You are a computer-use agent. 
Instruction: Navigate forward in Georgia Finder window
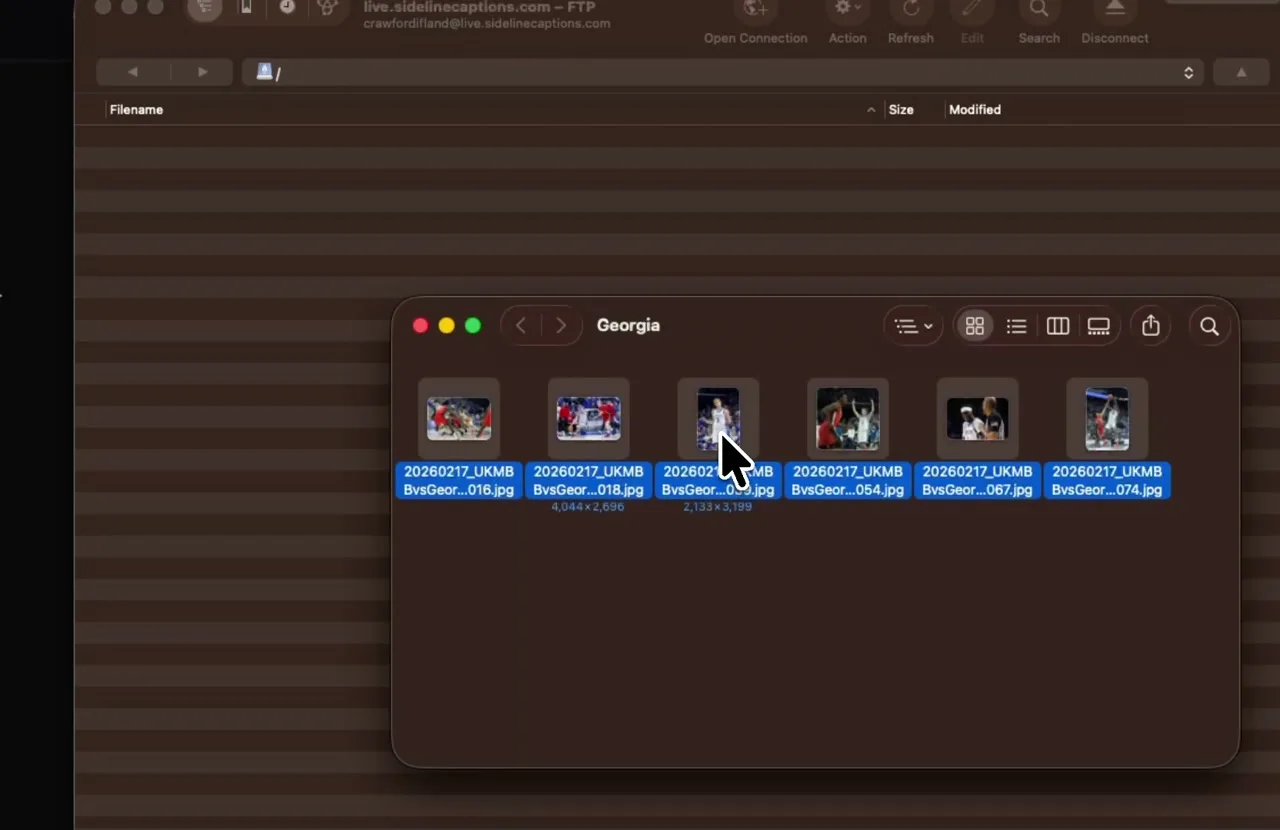561,326
